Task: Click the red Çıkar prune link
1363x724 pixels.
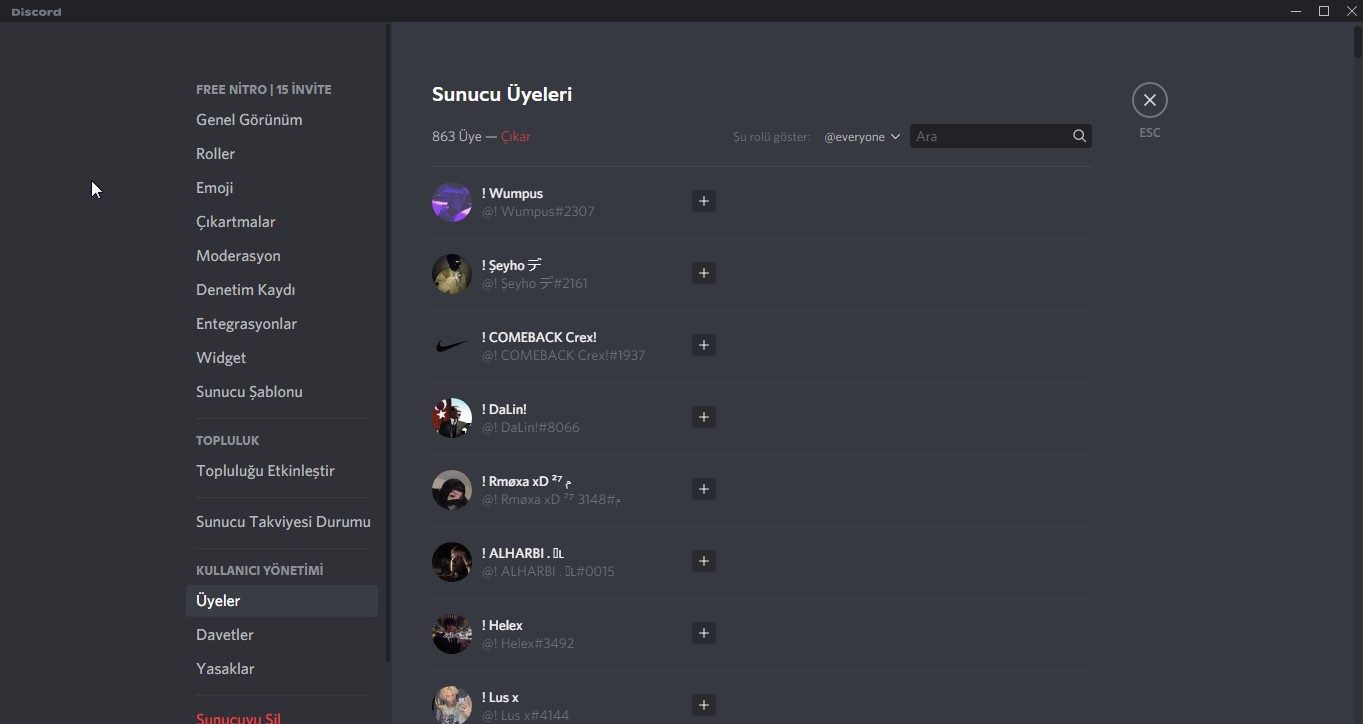Action: 516,136
